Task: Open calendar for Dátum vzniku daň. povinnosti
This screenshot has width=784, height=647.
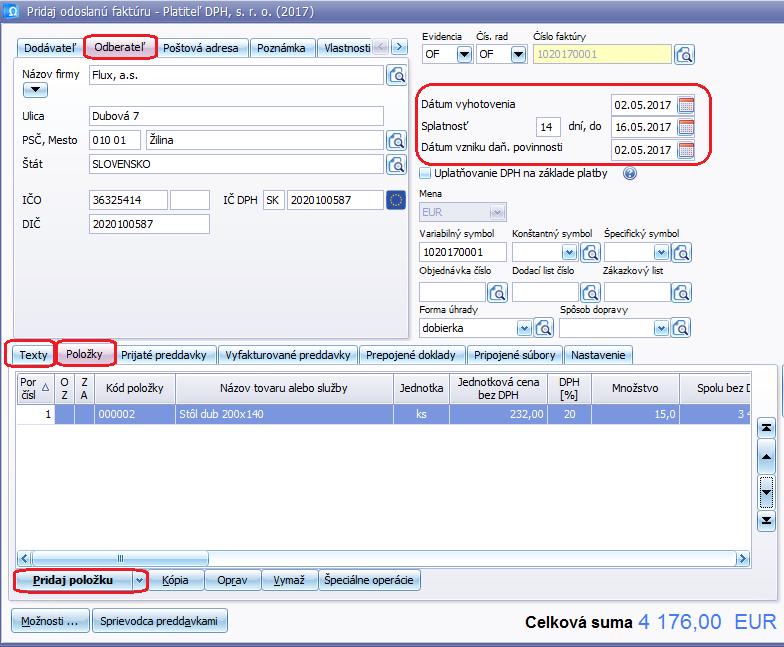Action: [686, 150]
